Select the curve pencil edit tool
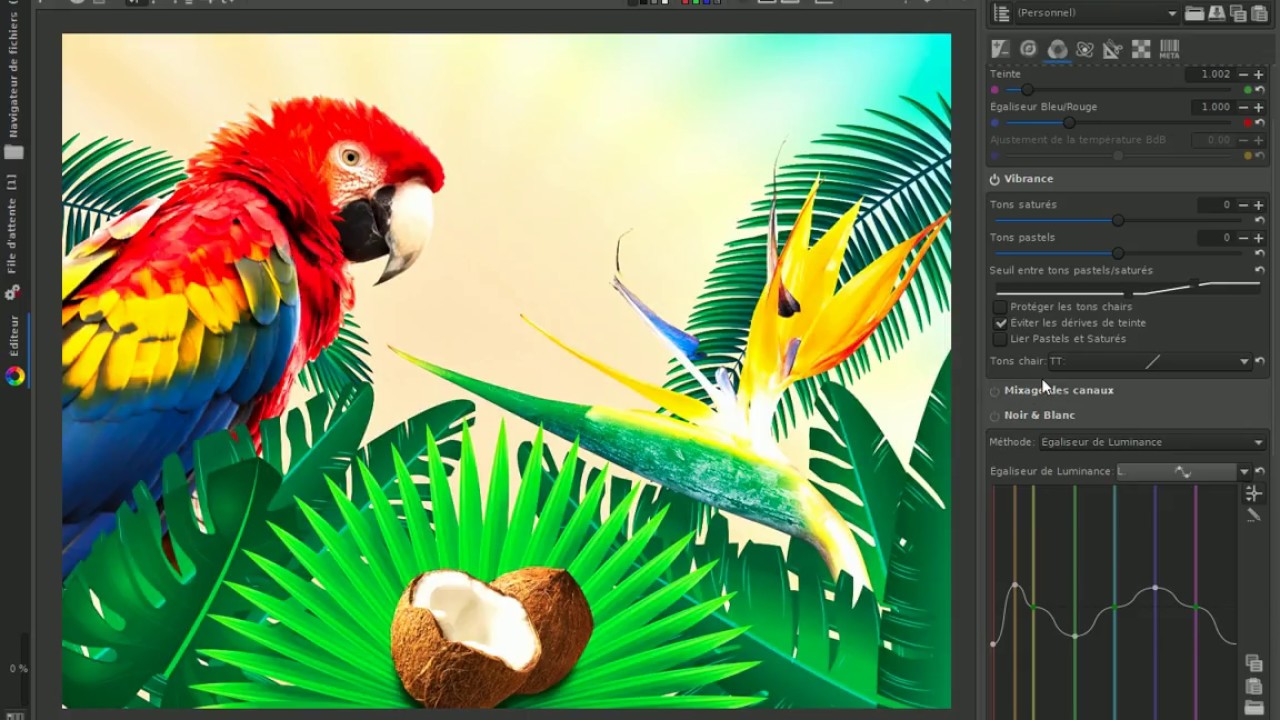The width and height of the screenshot is (1280, 720). pos(1254,516)
